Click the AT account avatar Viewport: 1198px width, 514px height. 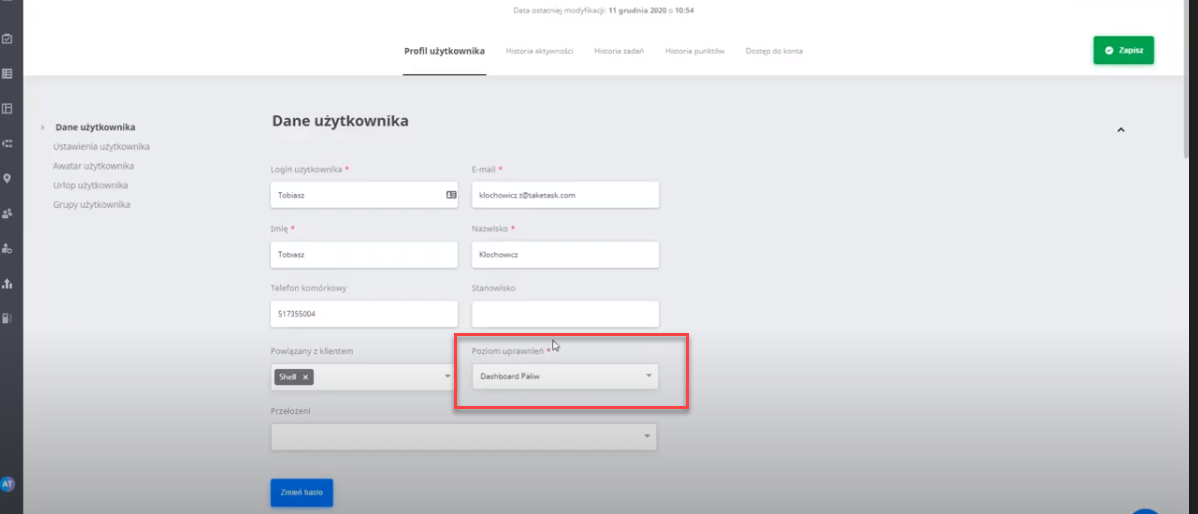click(8, 484)
